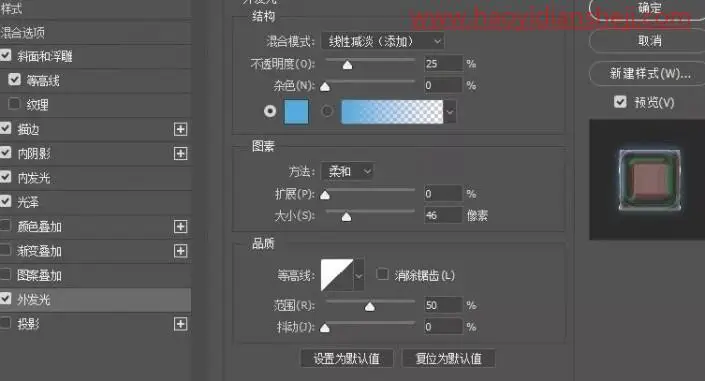This screenshot has height=381, width=705.
Task: Select the solid color radio button
Action: click(270, 111)
